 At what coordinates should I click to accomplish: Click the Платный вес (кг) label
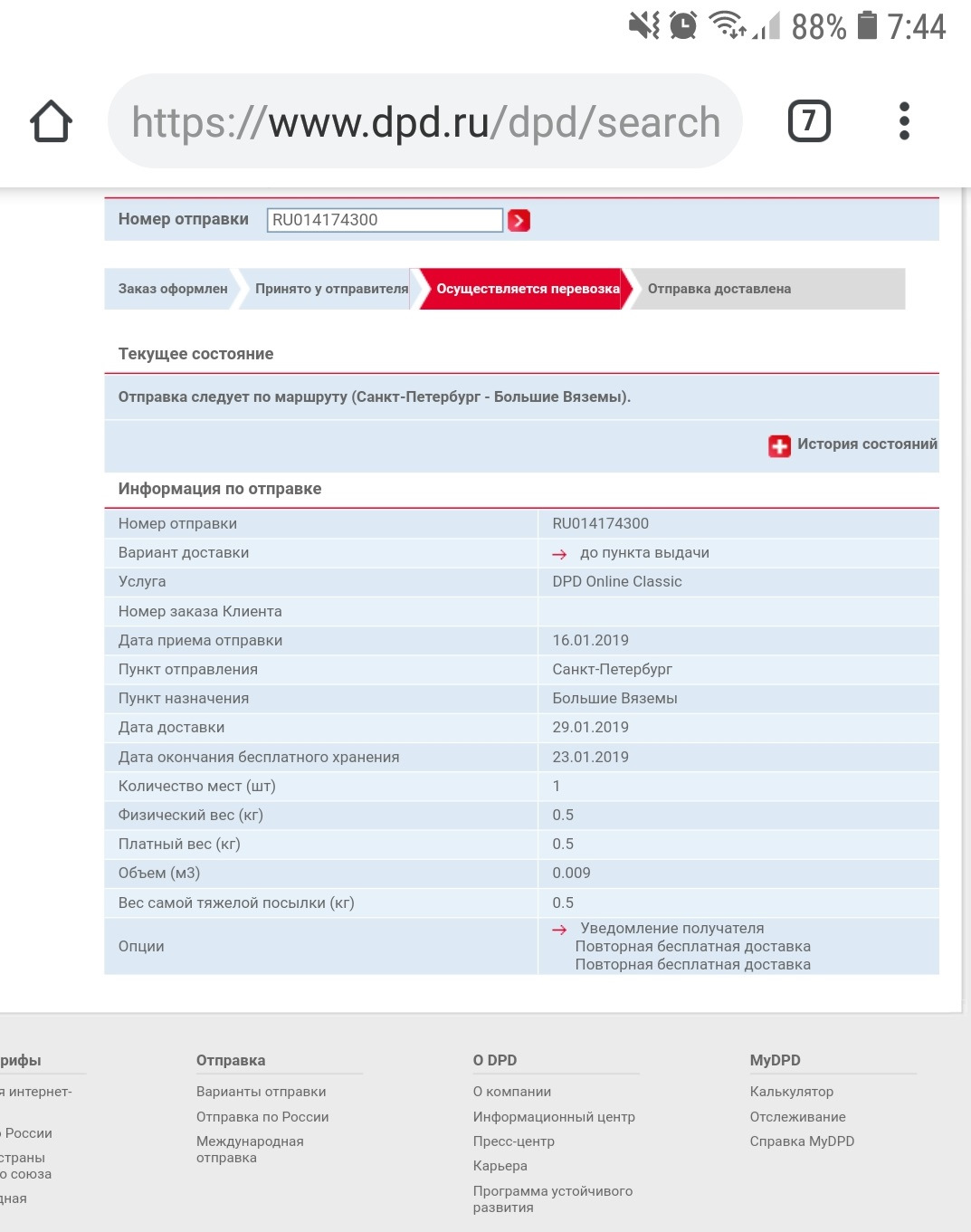(179, 845)
